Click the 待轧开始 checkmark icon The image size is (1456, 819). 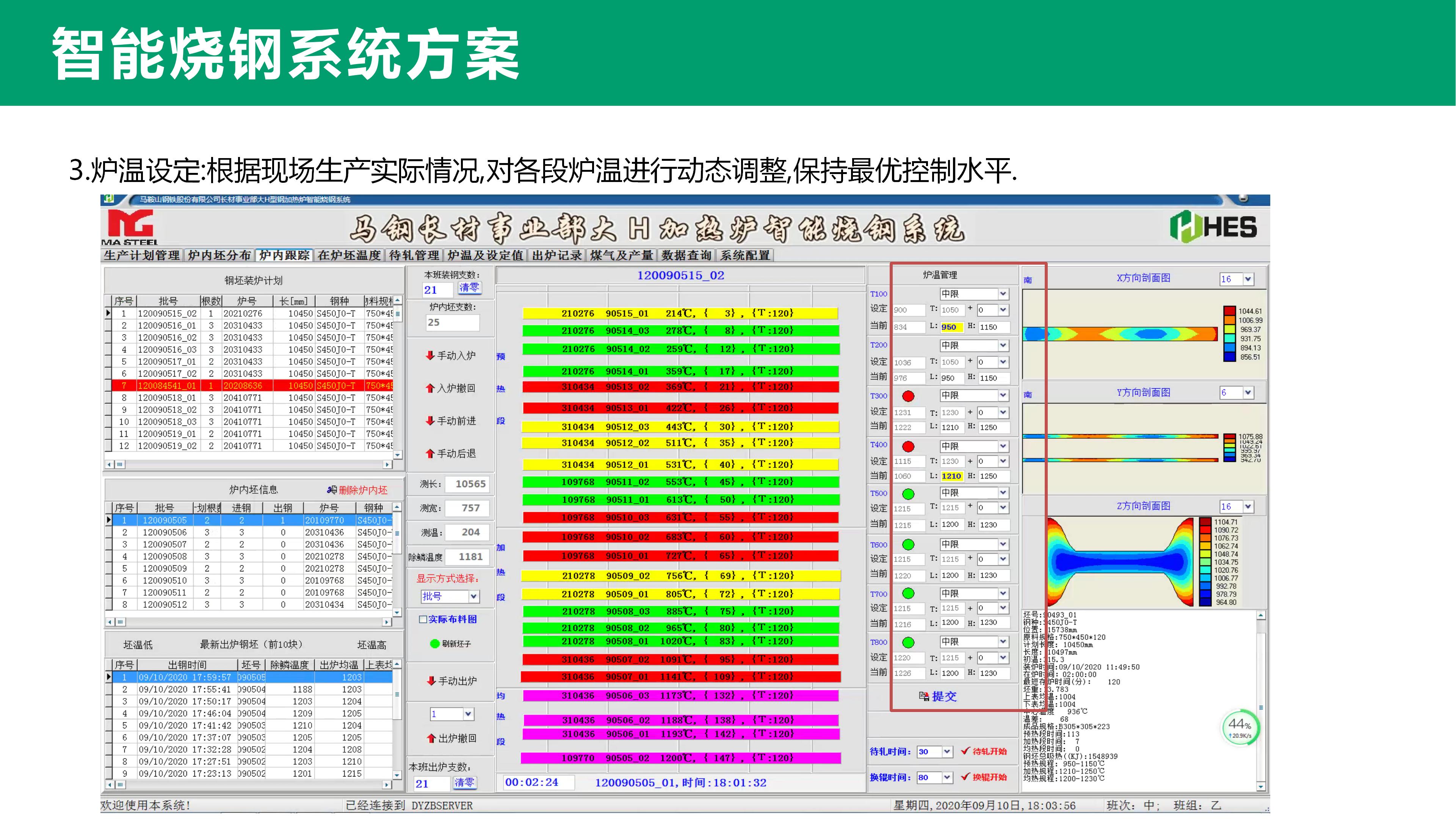pyautogui.click(x=965, y=751)
